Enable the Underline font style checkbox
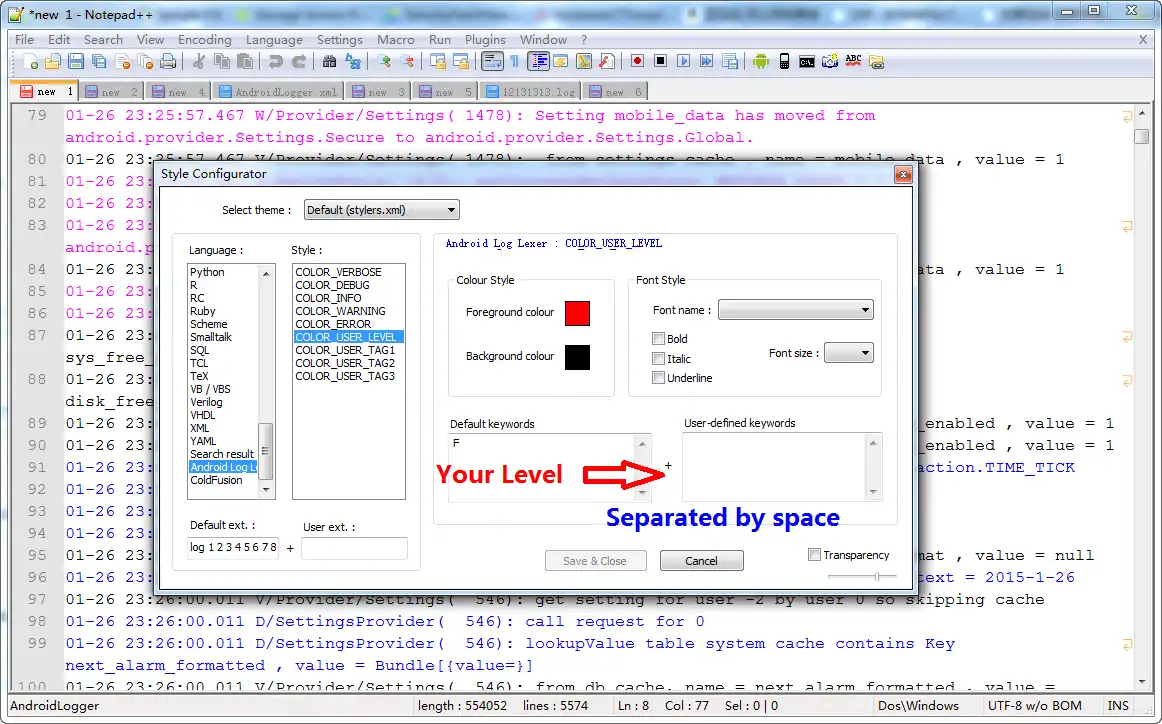The image size is (1162, 724). tap(658, 378)
